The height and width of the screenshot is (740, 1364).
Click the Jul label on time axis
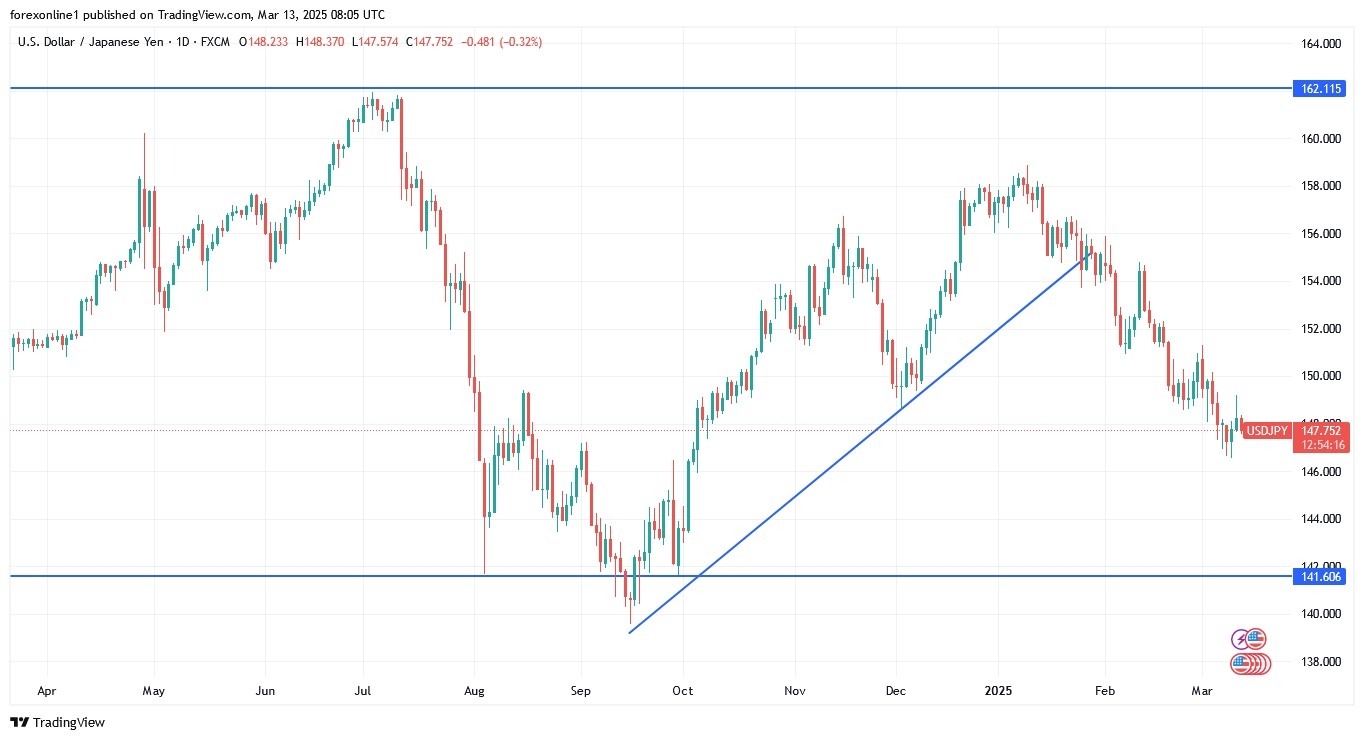(363, 690)
